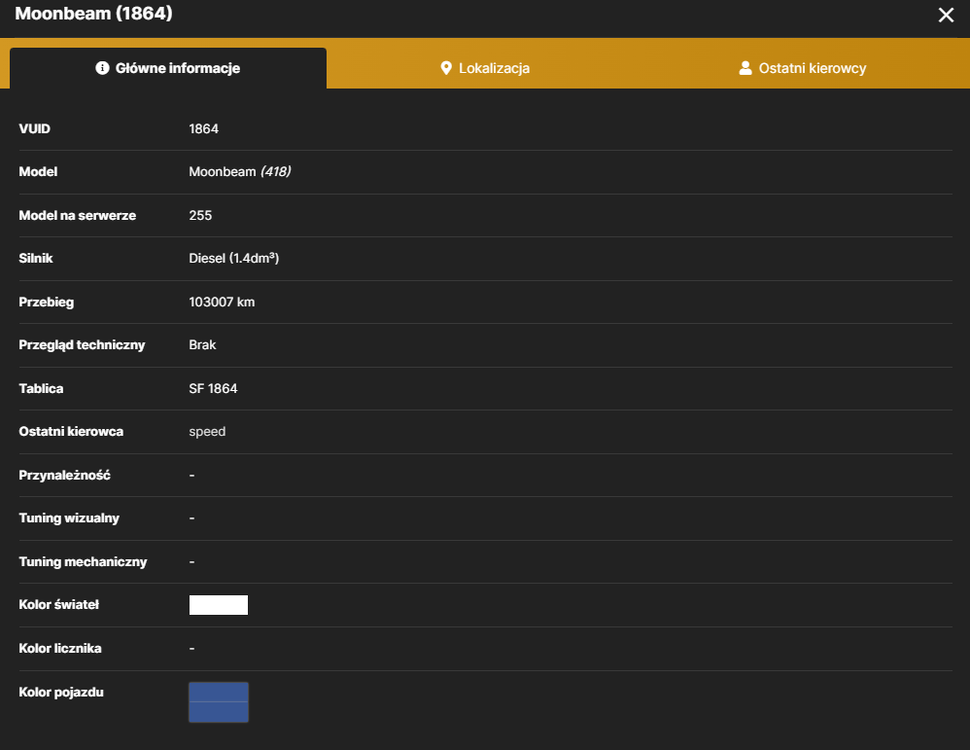The width and height of the screenshot is (970, 750).
Task: Click the Przynależność row label
Action: (x=64, y=475)
